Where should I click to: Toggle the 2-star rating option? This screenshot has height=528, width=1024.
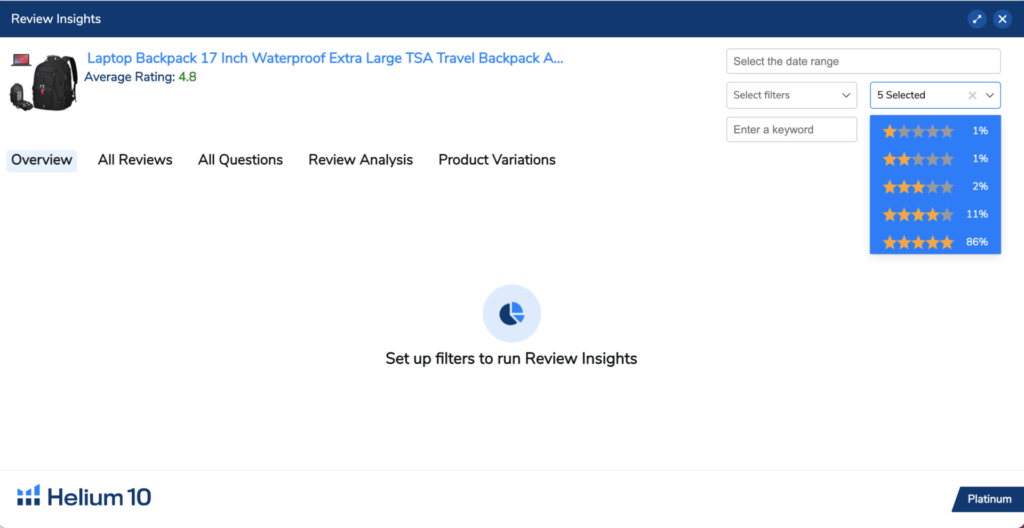(x=935, y=159)
